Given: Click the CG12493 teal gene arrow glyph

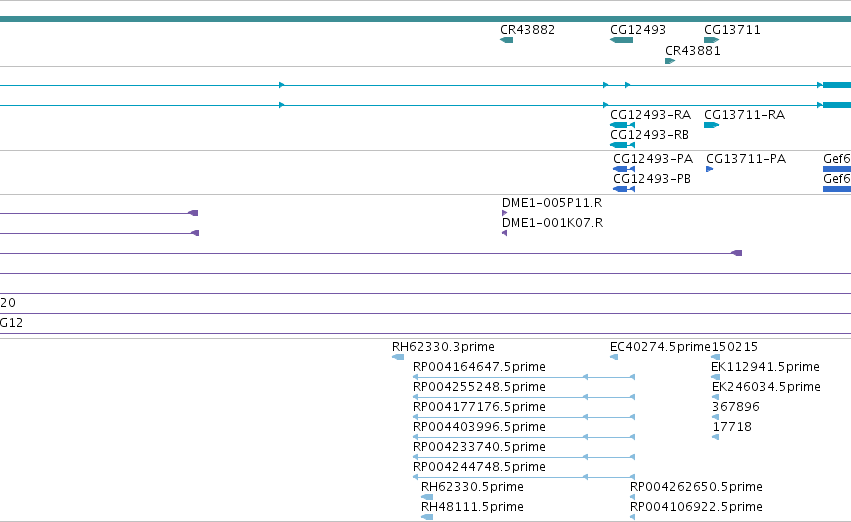Looking at the screenshot, I should (x=621, y=40).
